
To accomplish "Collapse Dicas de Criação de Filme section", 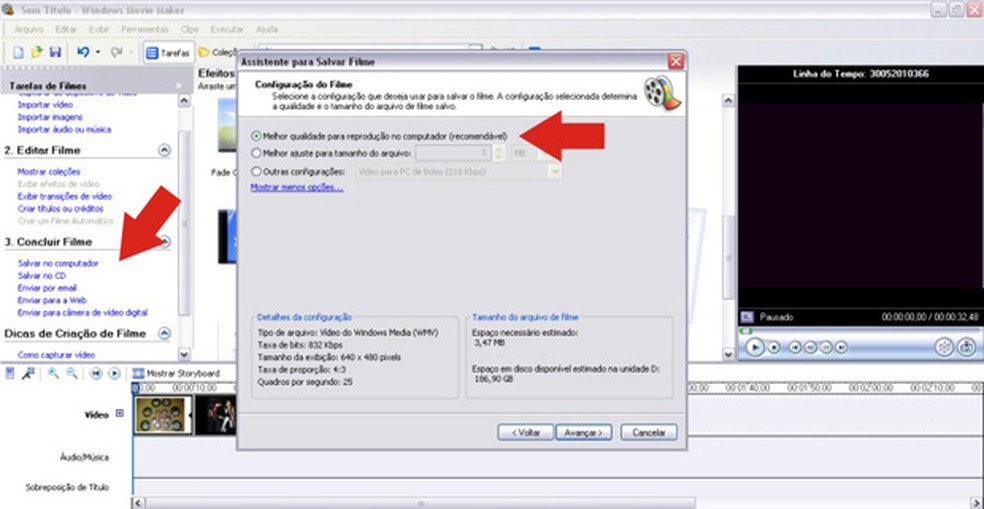I will pyautogui.click(x=164, y=333).
